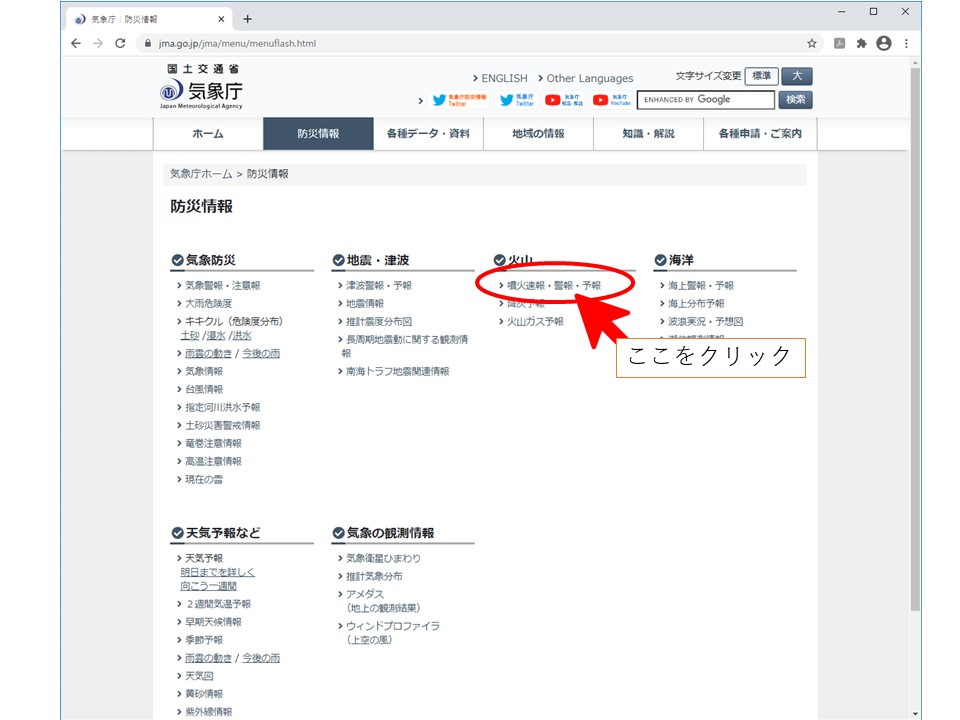Click the browser back arrow

(x=76, y=44)
